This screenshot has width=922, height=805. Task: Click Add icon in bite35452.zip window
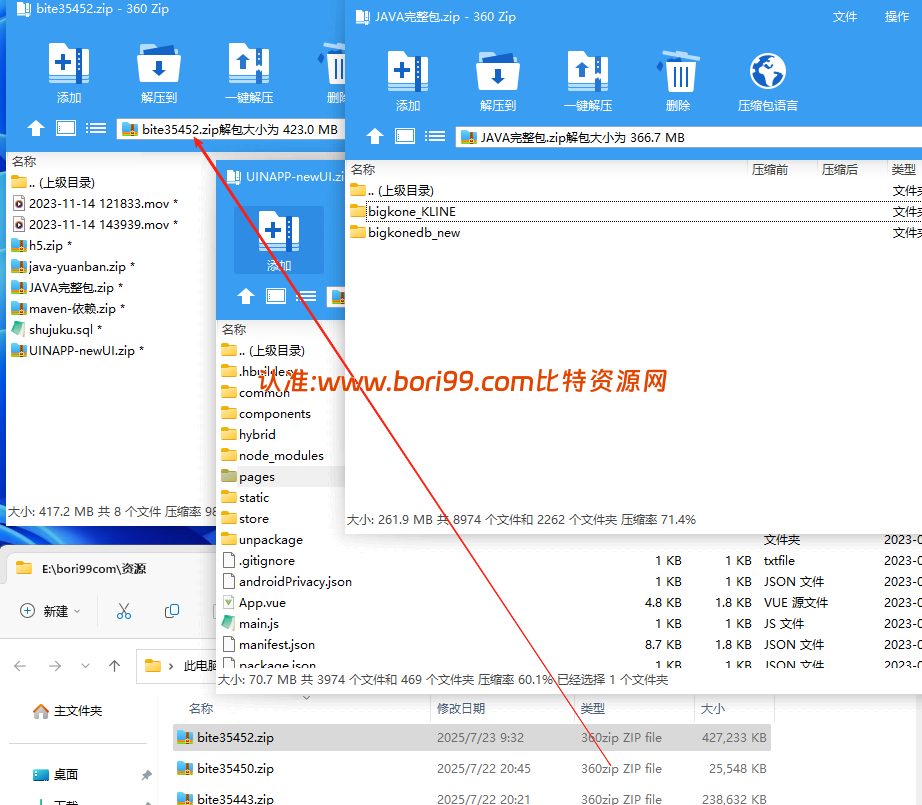[69, 63]
